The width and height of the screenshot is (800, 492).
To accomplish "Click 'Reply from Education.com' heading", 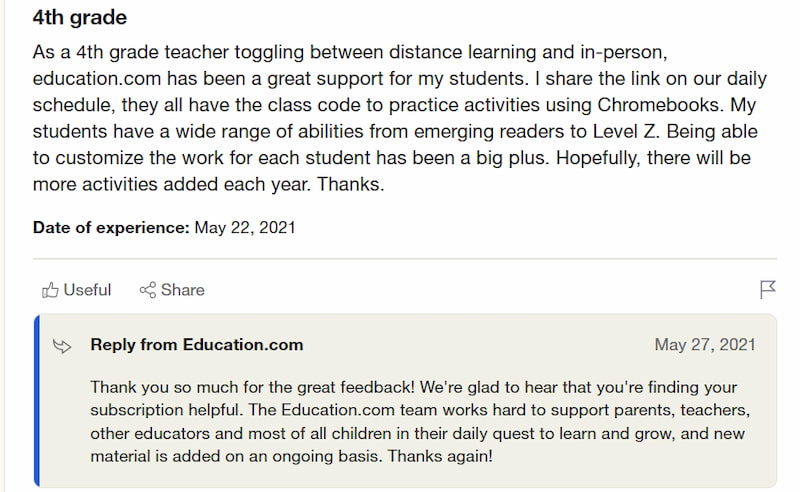I will coord(196,345).
